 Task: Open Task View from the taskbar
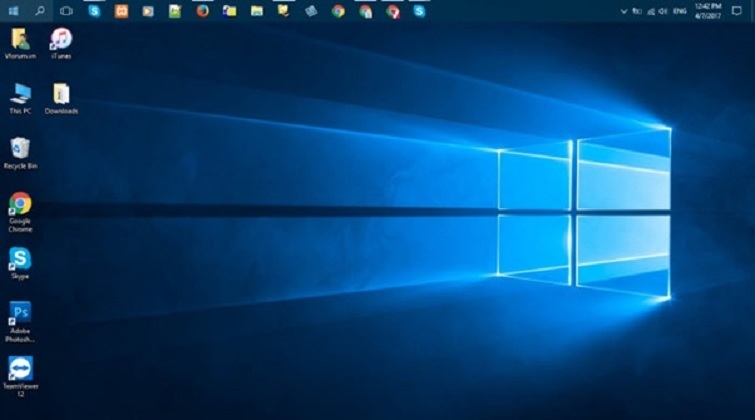(x=66, y=10)
